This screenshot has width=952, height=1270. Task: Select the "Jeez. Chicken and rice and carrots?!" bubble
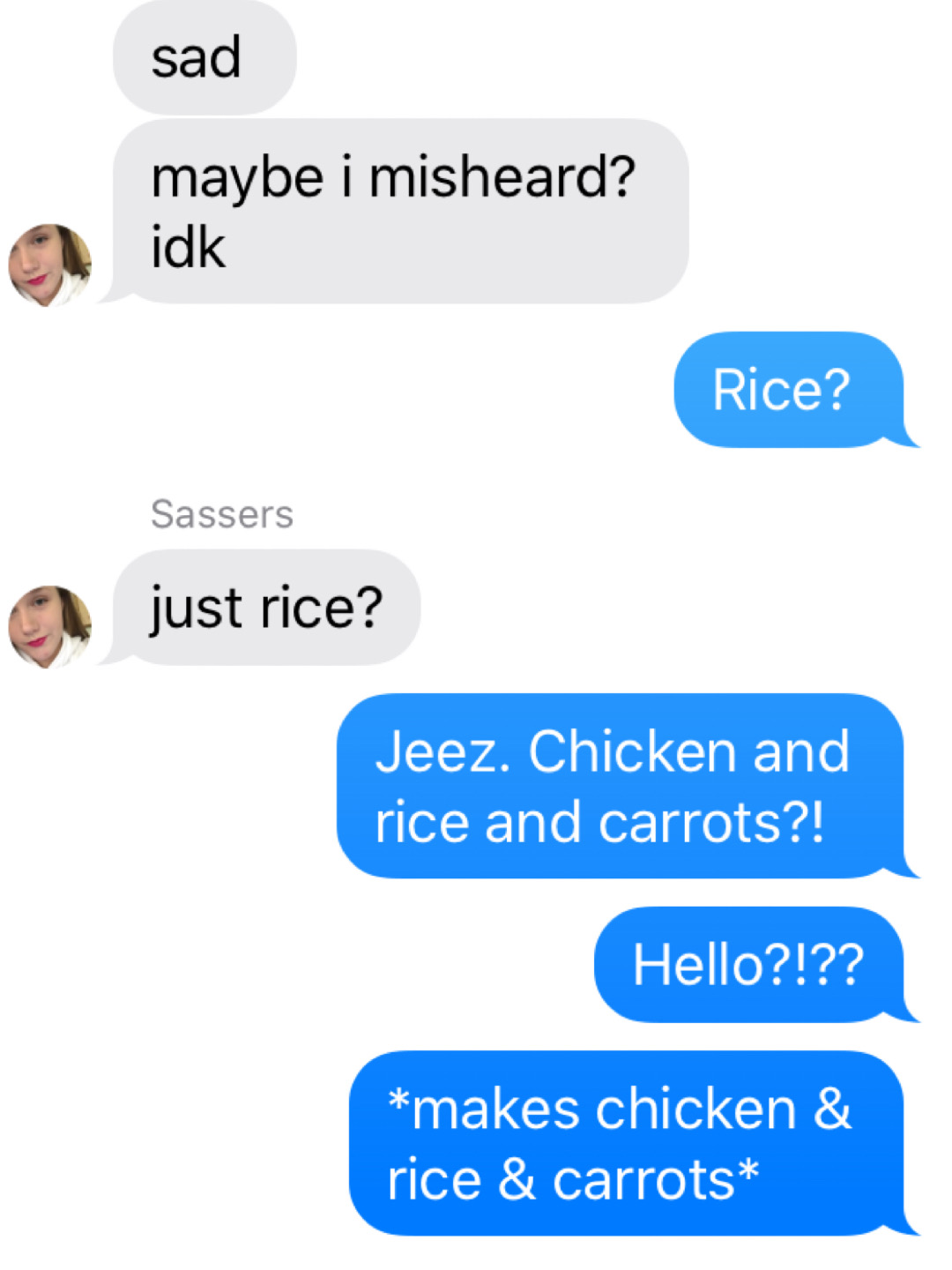click(620, 786)
